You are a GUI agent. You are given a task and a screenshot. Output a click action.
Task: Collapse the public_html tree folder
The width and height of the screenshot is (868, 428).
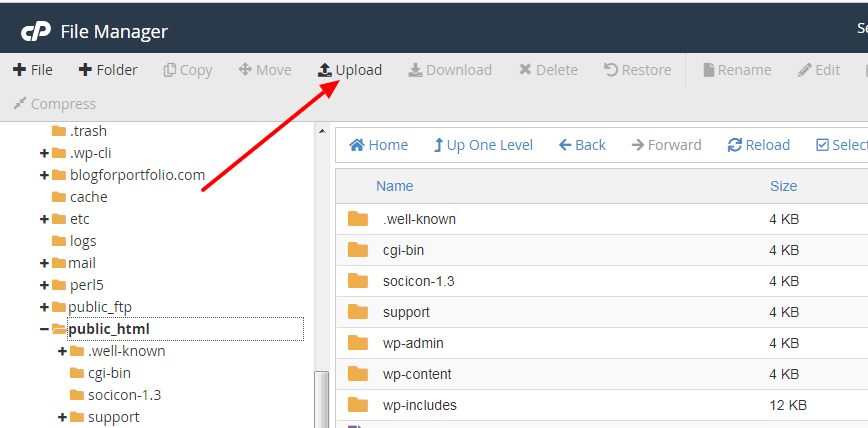point(44,329)
